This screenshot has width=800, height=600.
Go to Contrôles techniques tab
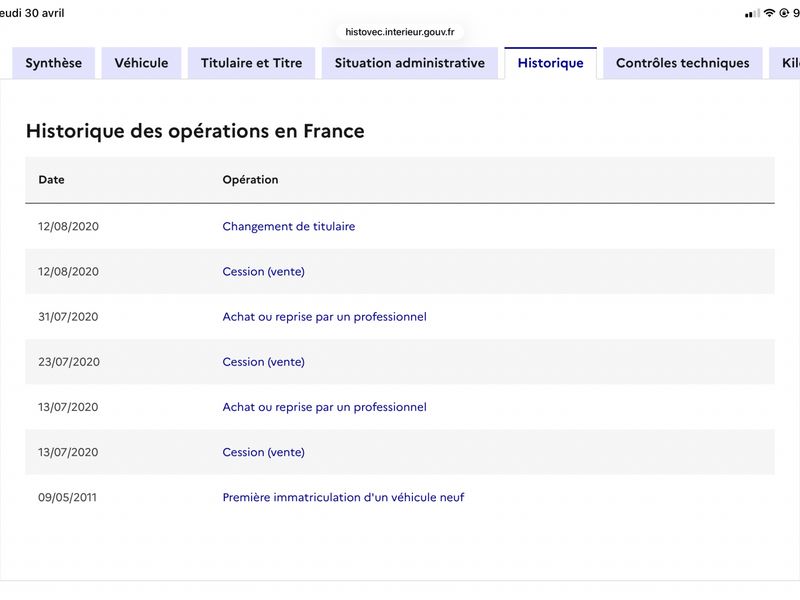[683, 63]
